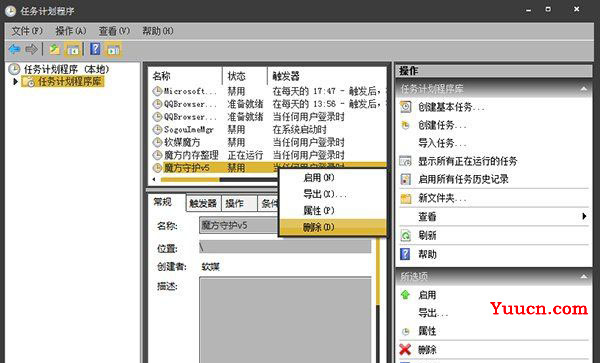Click the back arrow toolbar icon

(x=15, y=49)
